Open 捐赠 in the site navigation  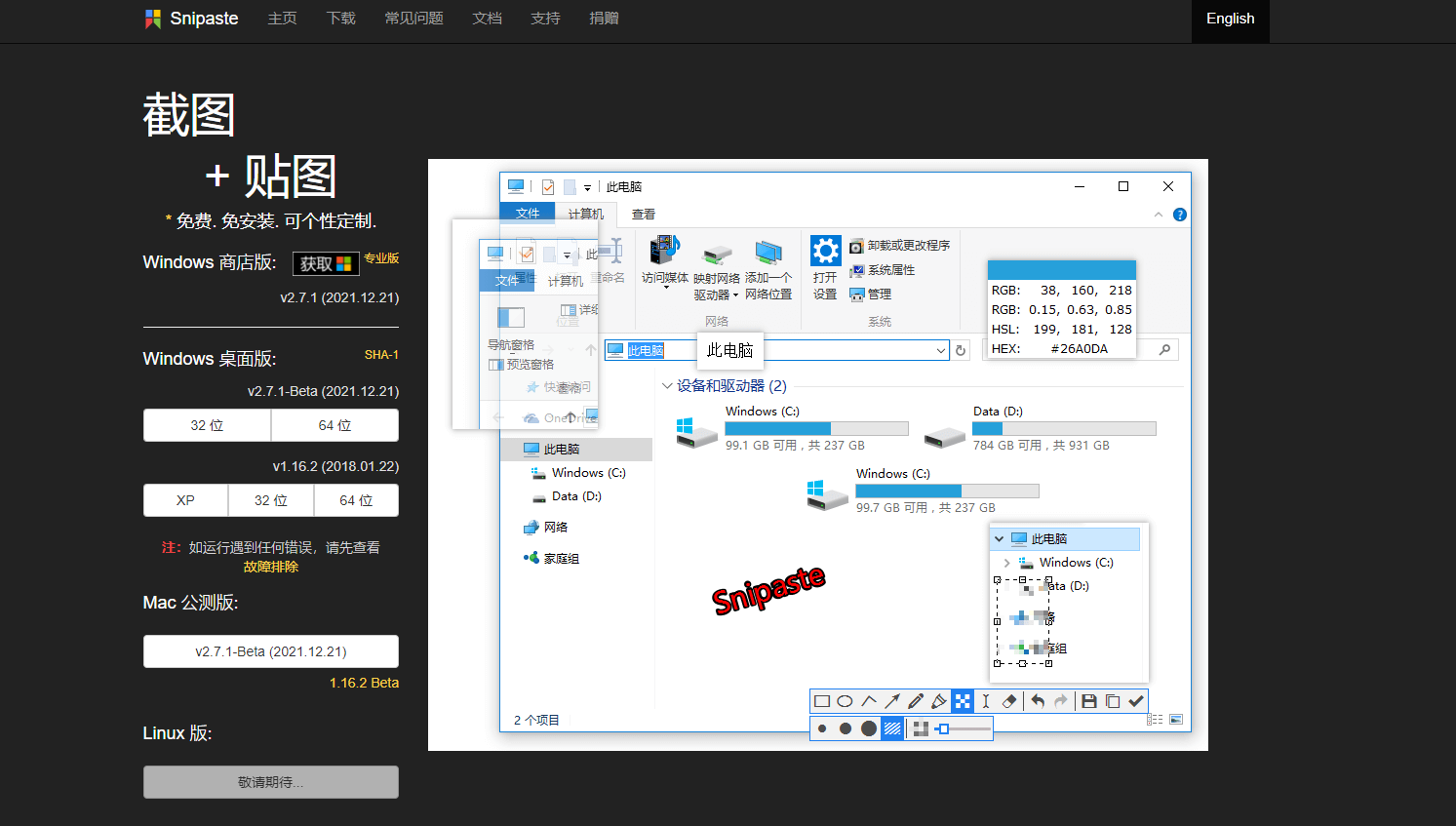tap(604, 19)
